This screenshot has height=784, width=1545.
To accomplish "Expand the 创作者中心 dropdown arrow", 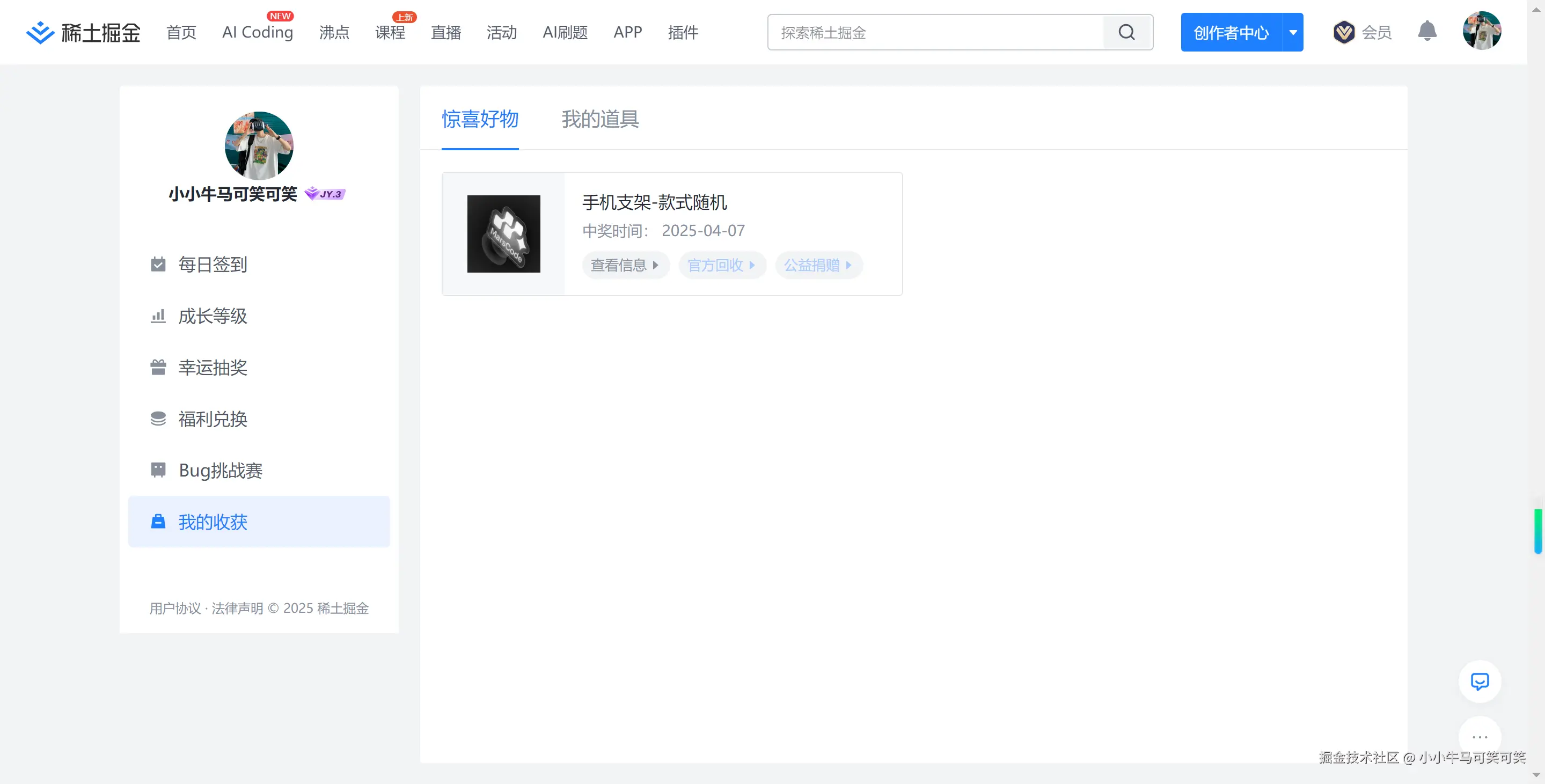I will tap(1292, 32).
